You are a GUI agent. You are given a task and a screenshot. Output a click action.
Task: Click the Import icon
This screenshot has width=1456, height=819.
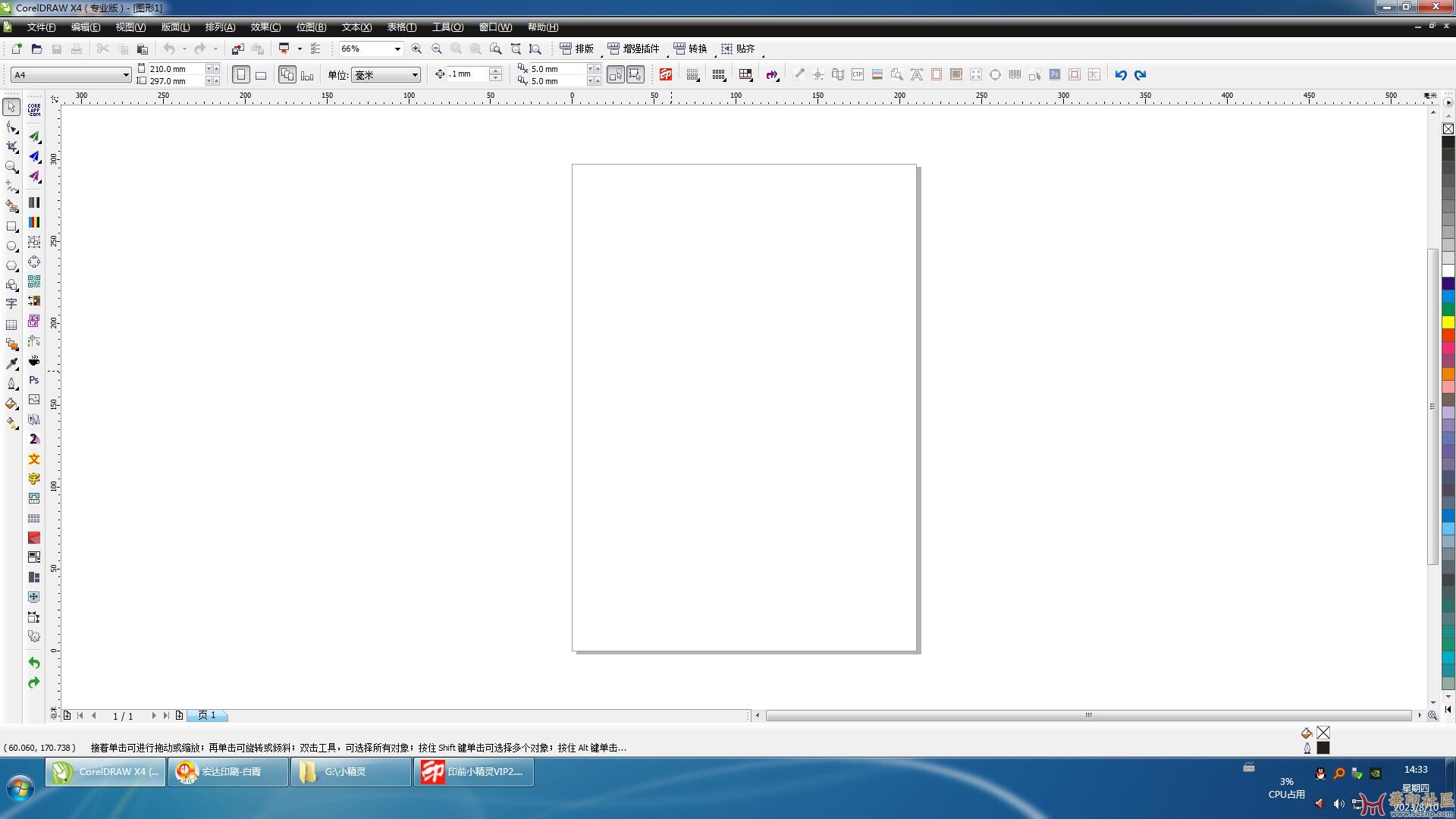237,49
